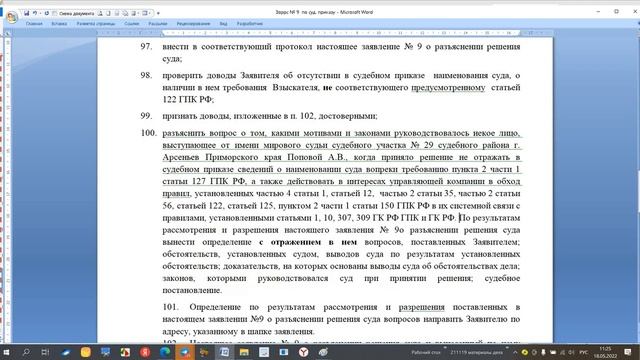640x360 pixels.
Task: Open the Разработчик ribbon tab
Action: pyautogui.click(x=250, y=24)
